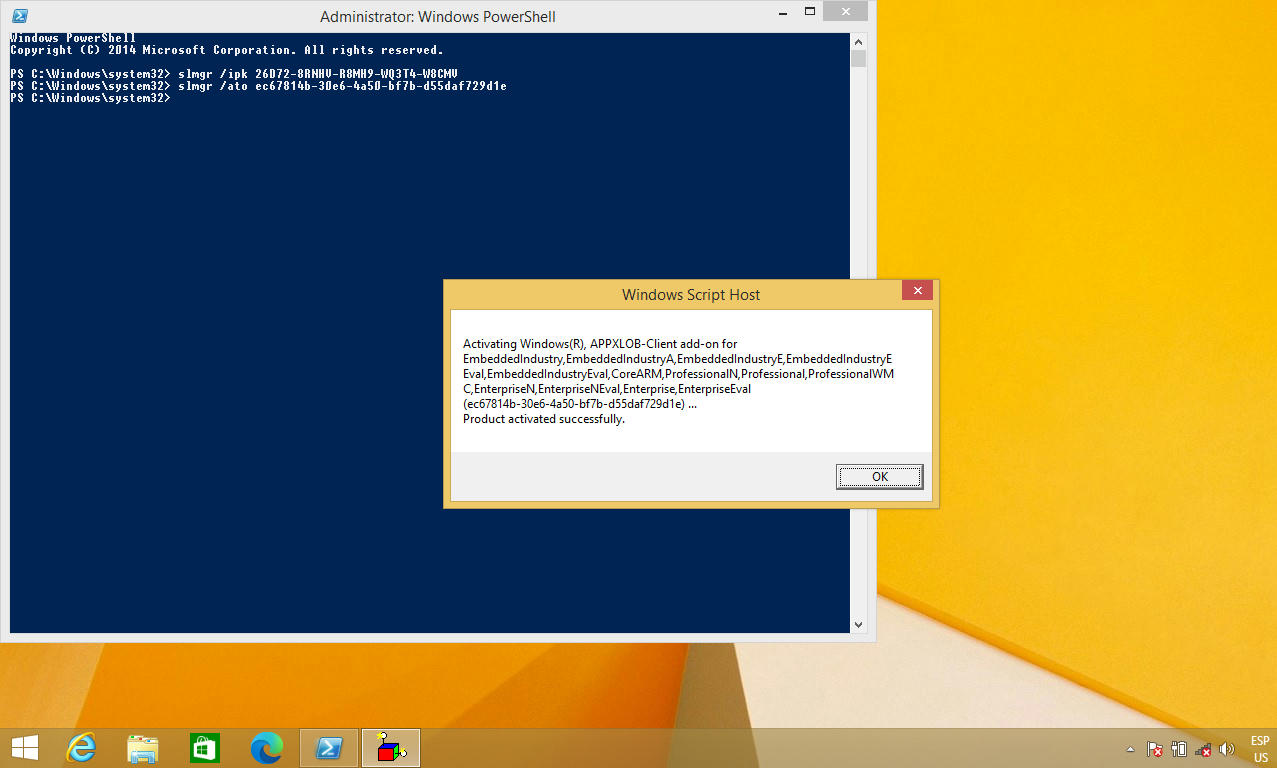Click the Copyright Microsoft Corporation line

tap(227, 50)
